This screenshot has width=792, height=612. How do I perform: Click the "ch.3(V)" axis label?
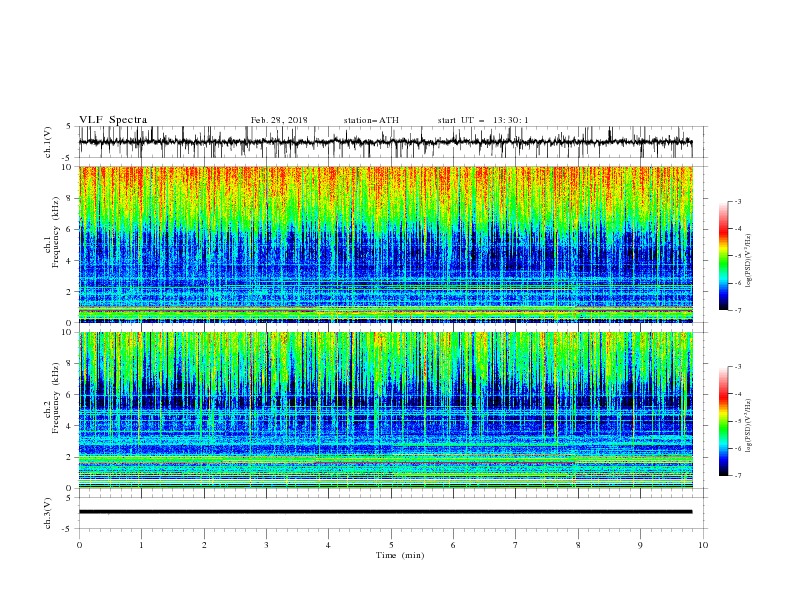pyautogui.click(x=48, y=513)
